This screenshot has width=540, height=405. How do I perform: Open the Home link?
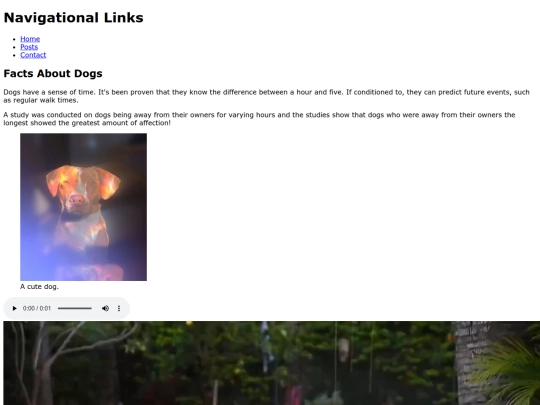(x=30, y=39)
